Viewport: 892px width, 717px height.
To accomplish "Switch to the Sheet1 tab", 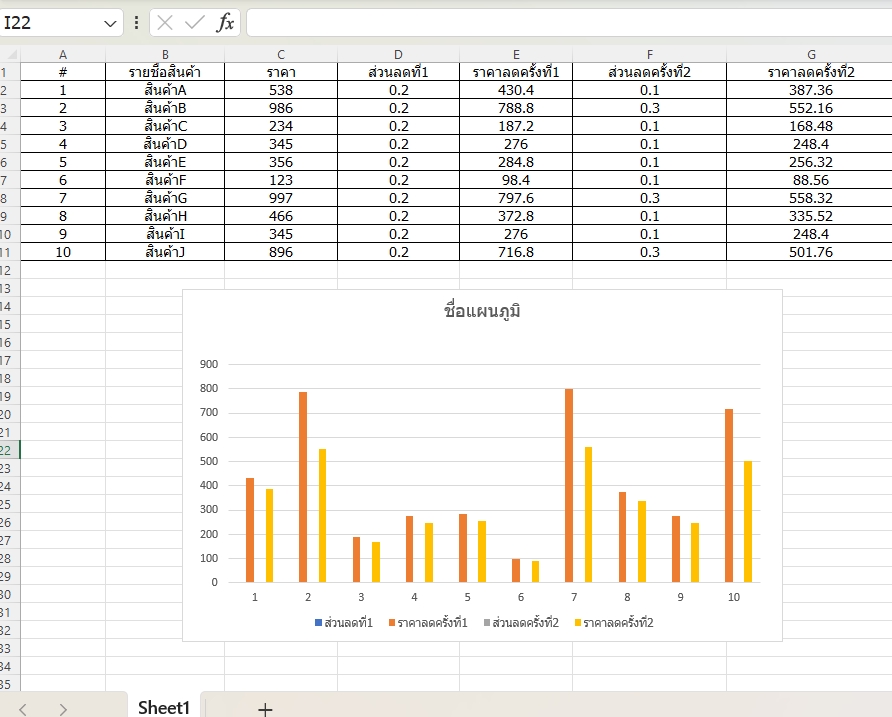I will (x=164, y=707).
